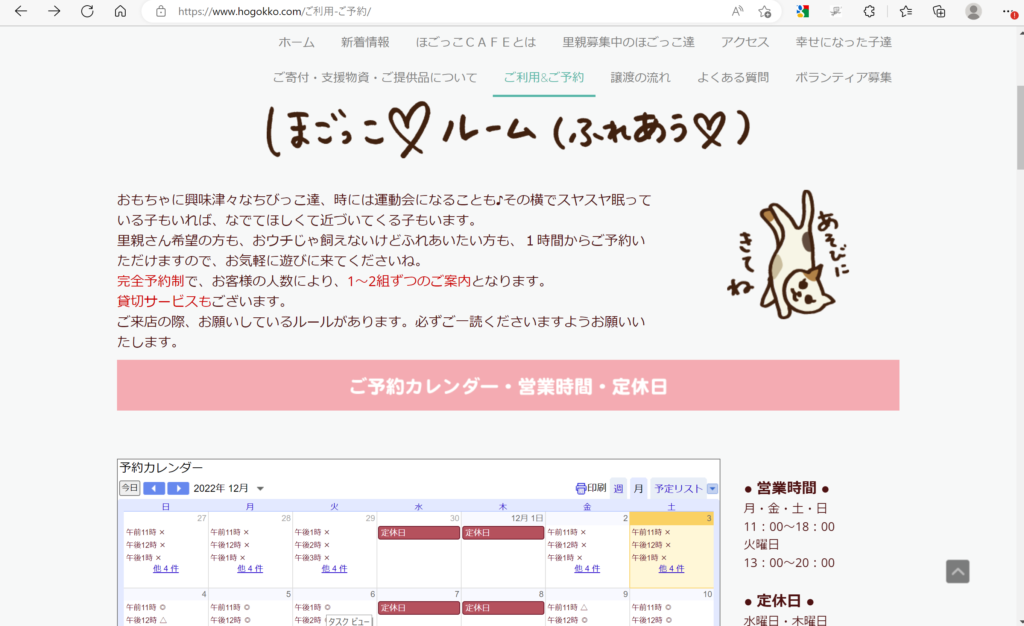1024x626 pixels.
Task: Go to the next month in calendar
Action: (178, 488)
